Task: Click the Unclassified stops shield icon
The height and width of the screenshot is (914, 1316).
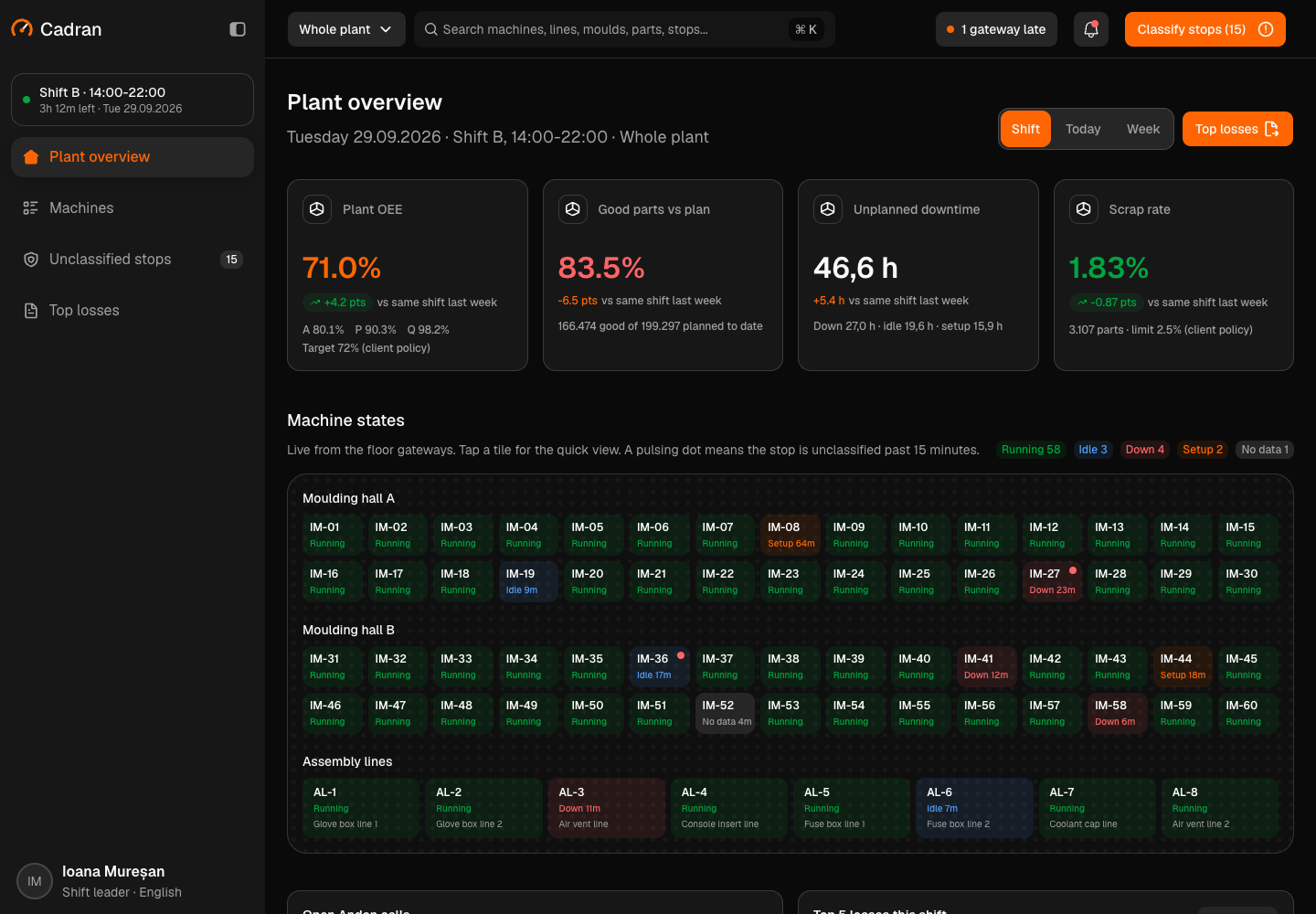Action: (31, 260)
